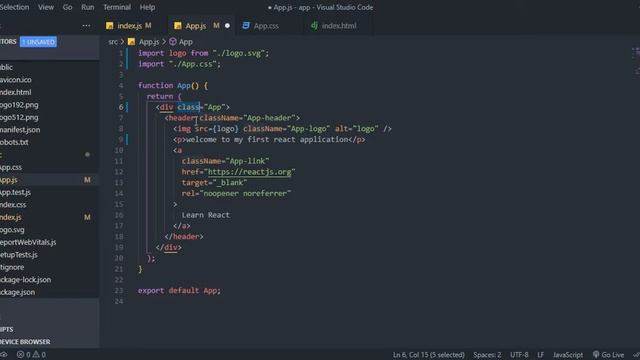Open logo.svg in the explorer
640x360 pixels.
[12, 230]
